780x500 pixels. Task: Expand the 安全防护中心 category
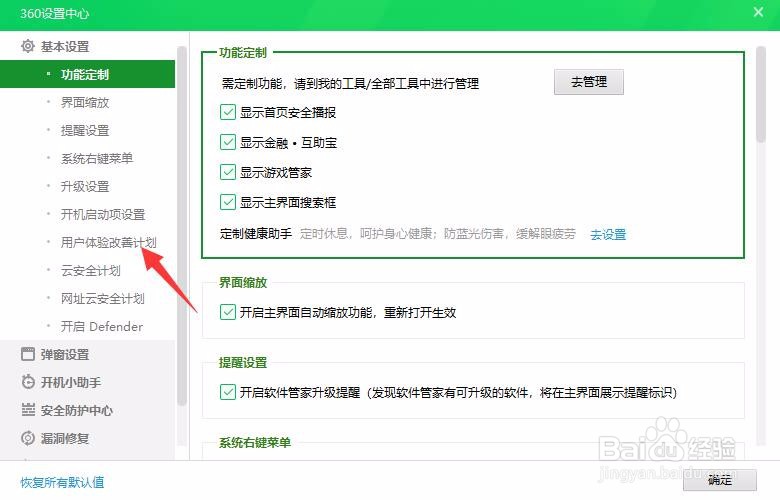coord(77,410)
